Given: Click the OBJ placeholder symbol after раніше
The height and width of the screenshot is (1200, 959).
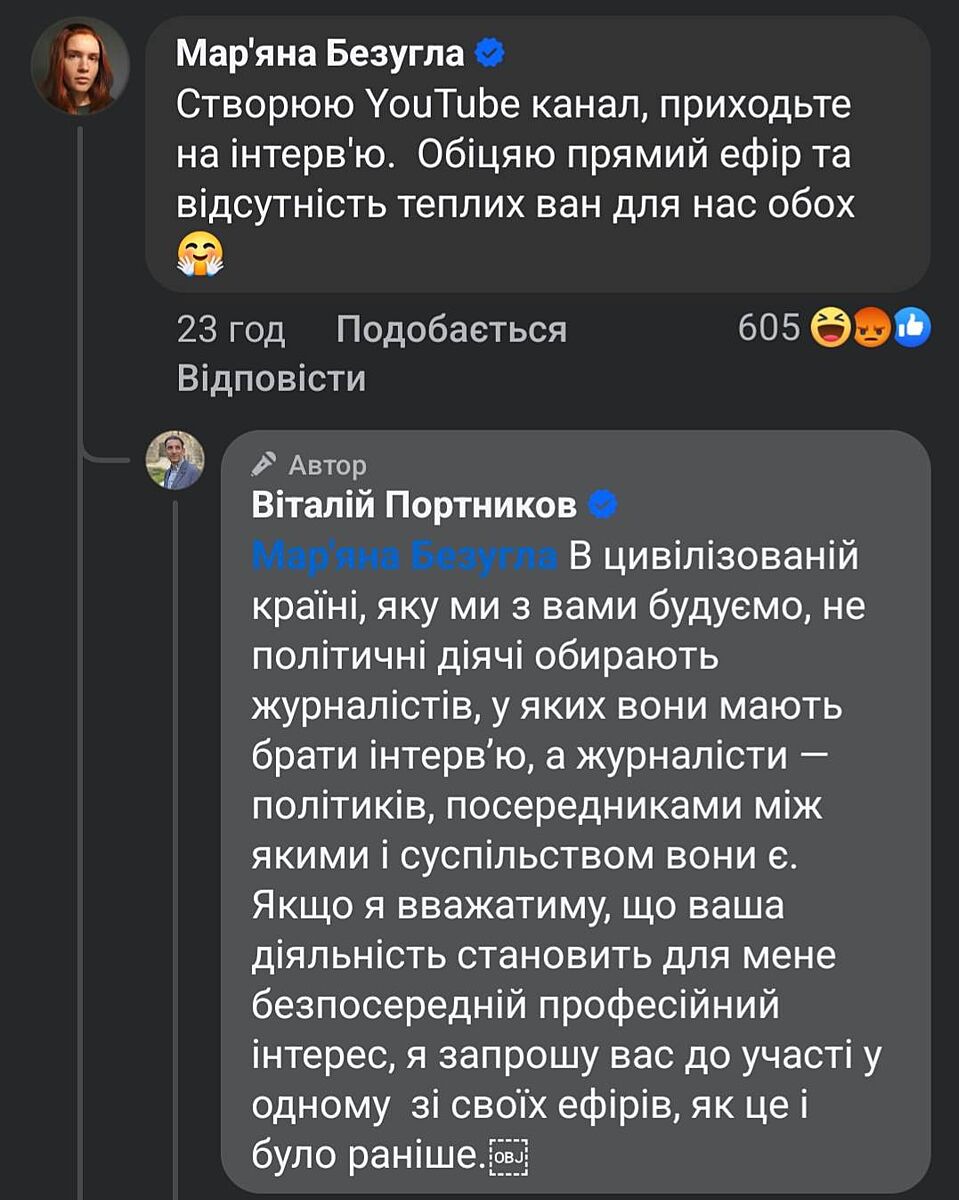Looking at the screenshot, I should 508,1159.
